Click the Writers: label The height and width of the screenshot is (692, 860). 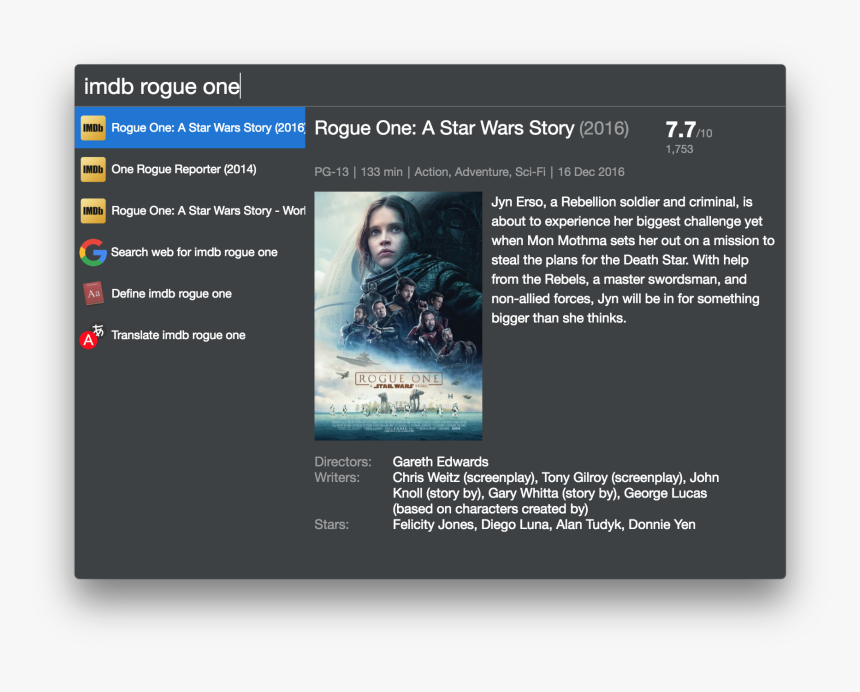coord(337,478)
